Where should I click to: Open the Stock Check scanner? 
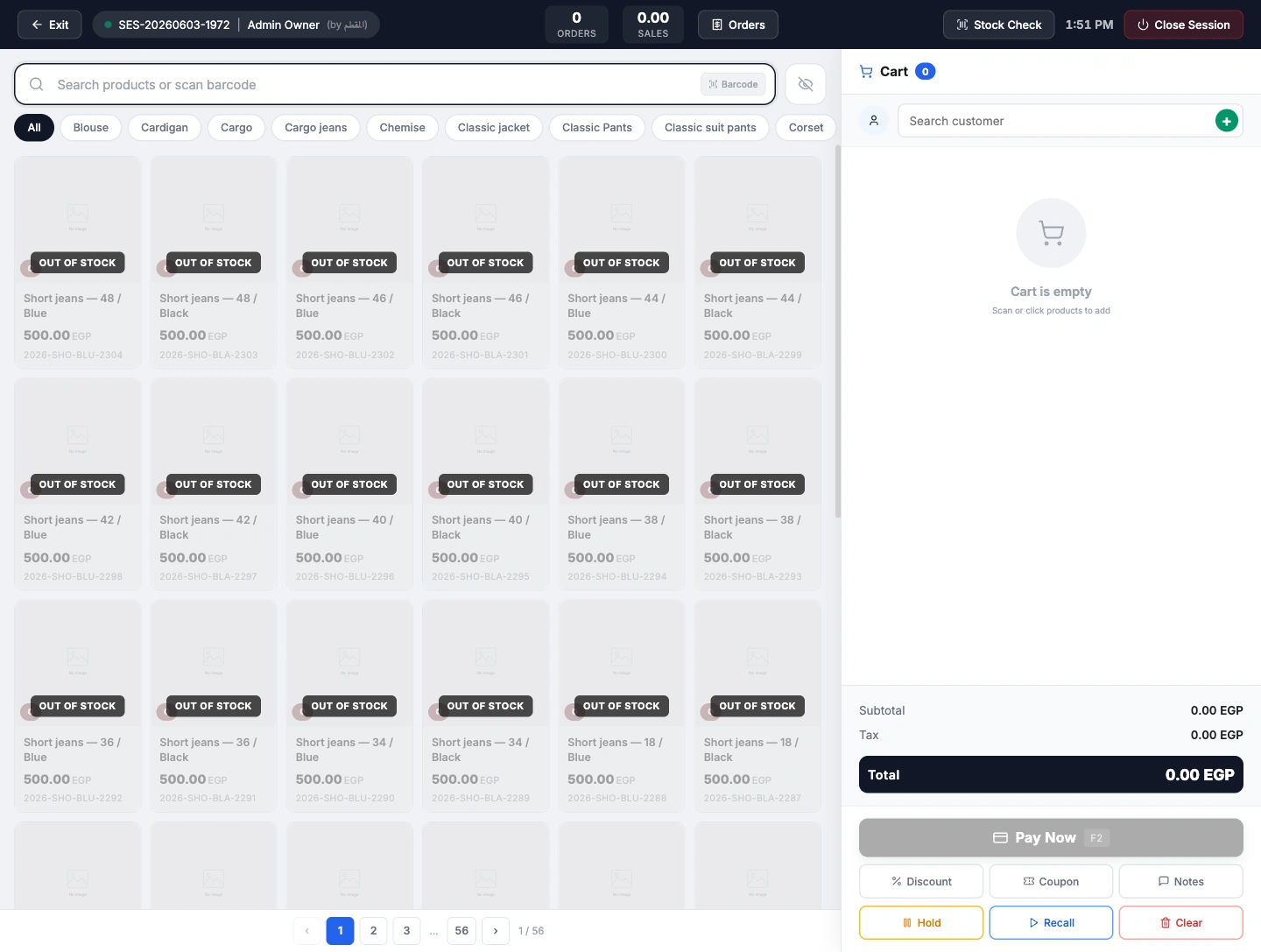pos(999,25)
